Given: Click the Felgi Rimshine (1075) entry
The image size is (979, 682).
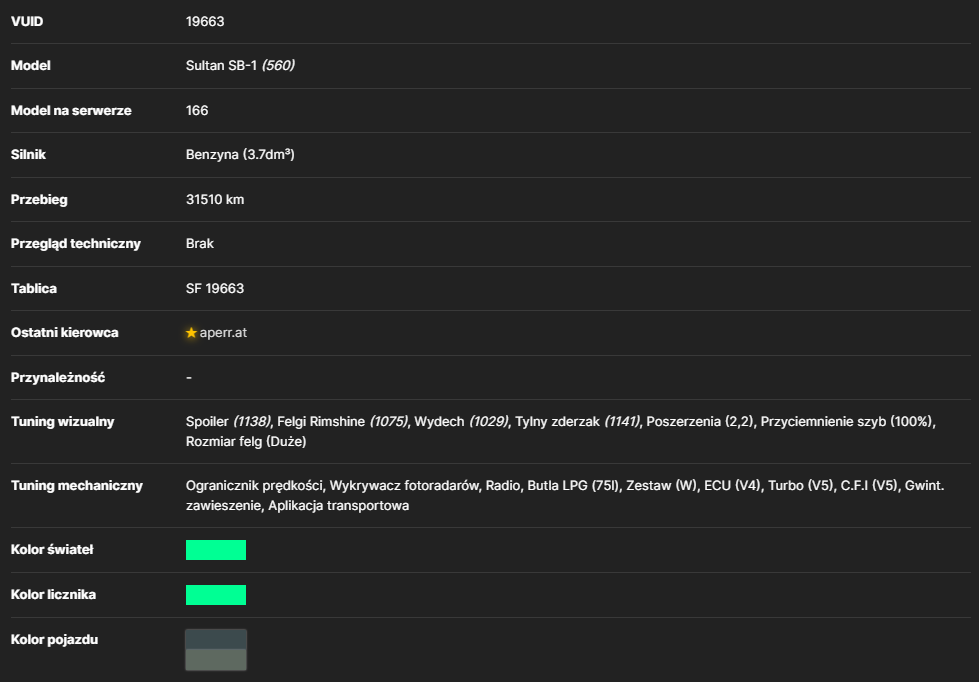Looking at the screenshot, I should (x=342, y=422).
